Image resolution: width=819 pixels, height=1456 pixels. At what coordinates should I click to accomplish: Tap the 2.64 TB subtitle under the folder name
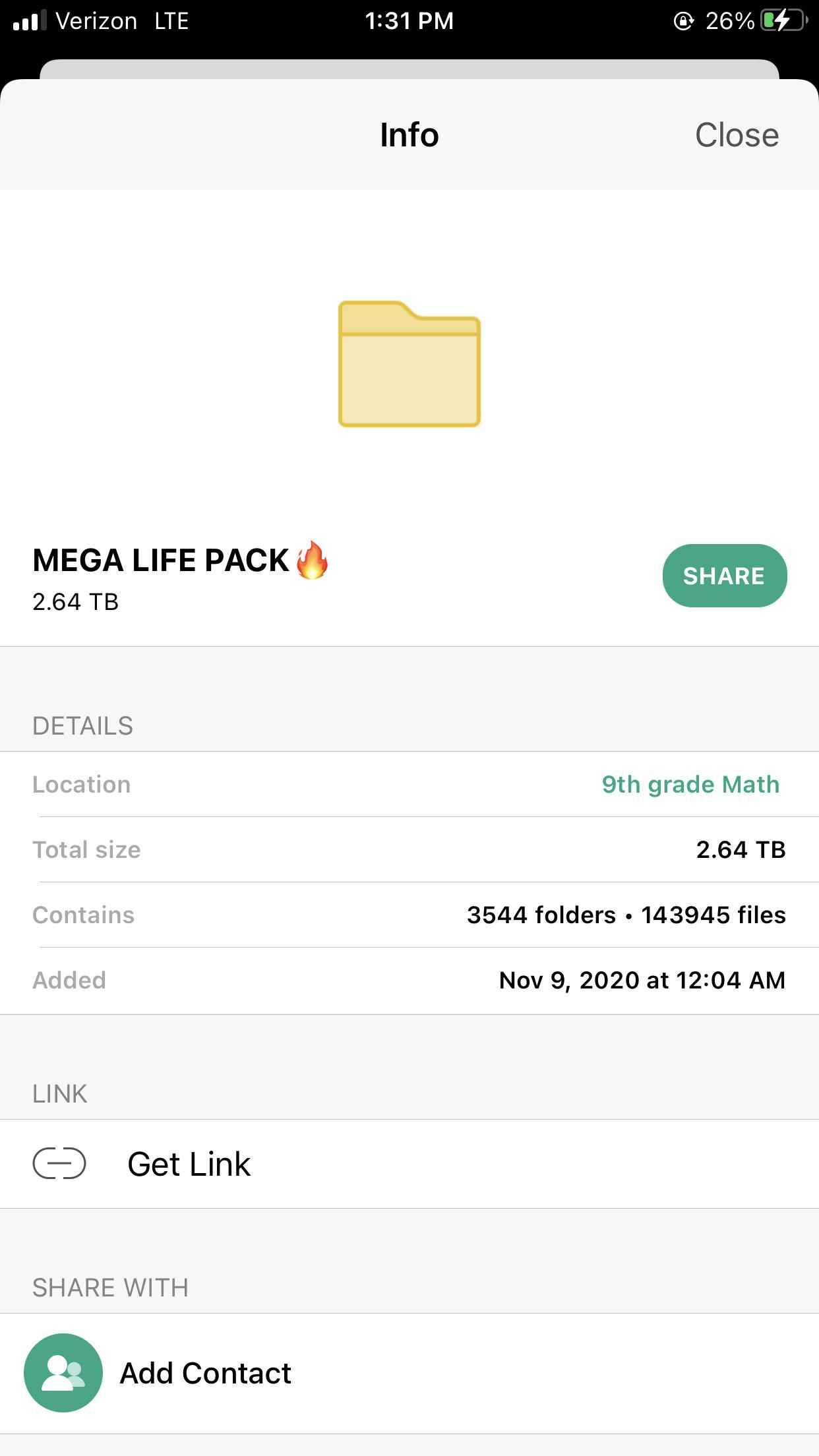point(75,602)
